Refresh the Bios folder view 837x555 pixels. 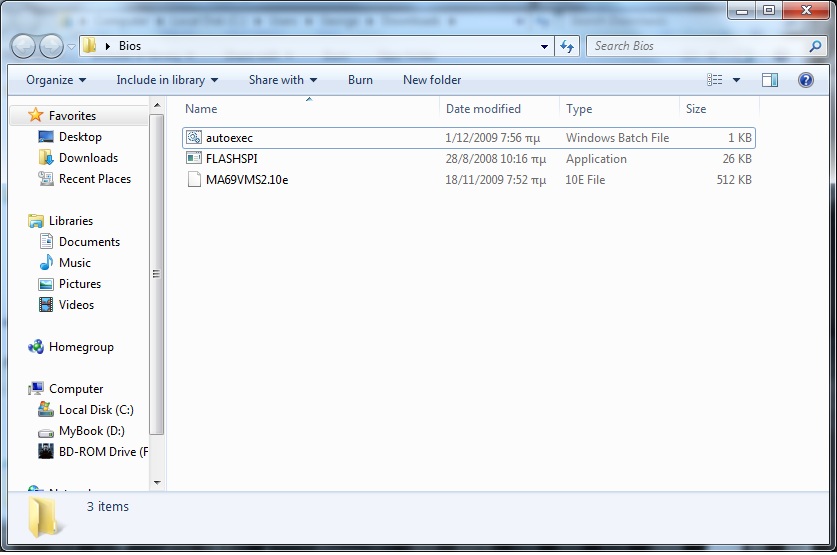[x=567, y=46]
